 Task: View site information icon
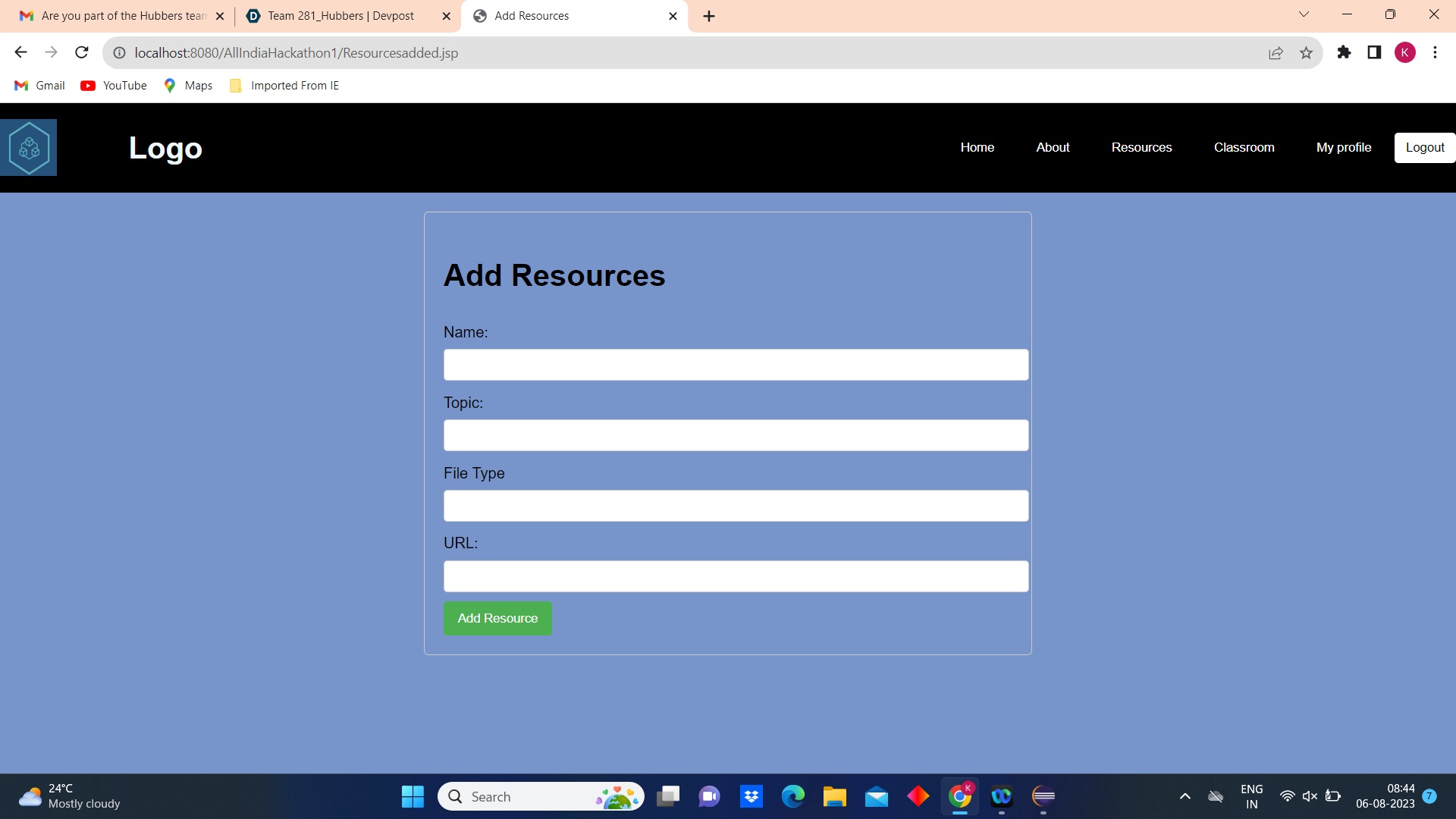pos(119,53)
